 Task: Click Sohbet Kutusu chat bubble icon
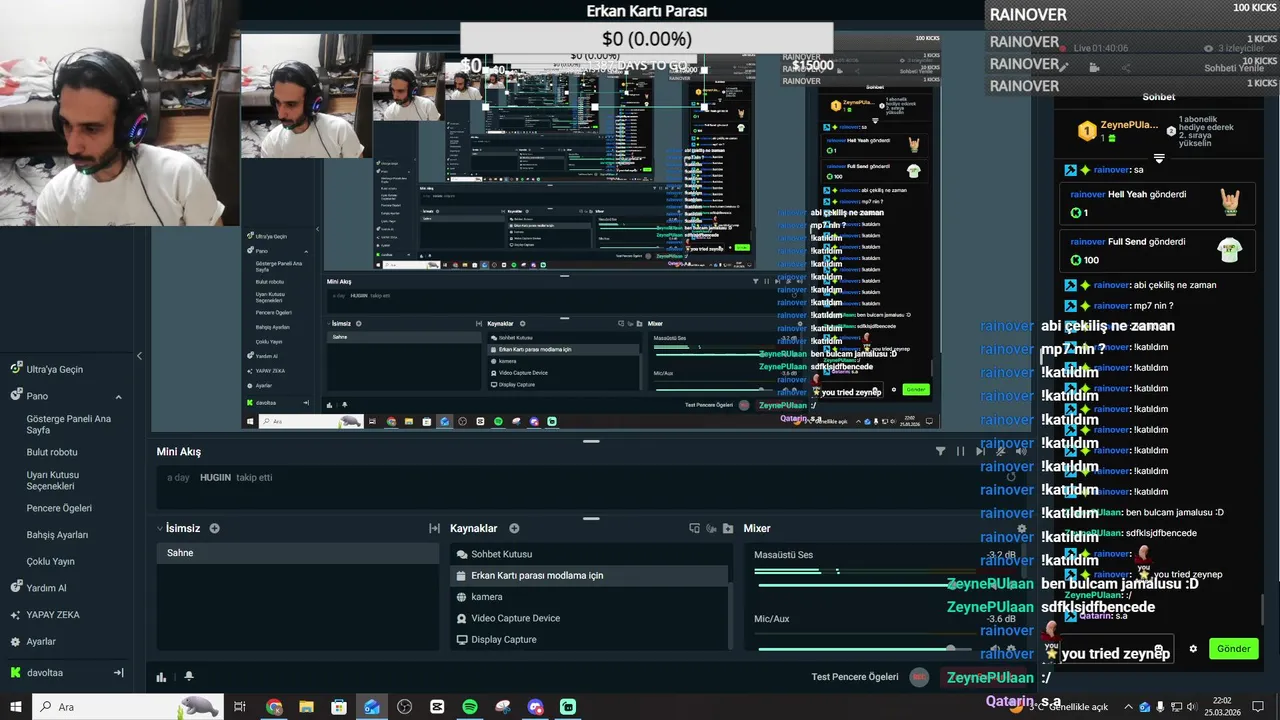click(462, 554)
